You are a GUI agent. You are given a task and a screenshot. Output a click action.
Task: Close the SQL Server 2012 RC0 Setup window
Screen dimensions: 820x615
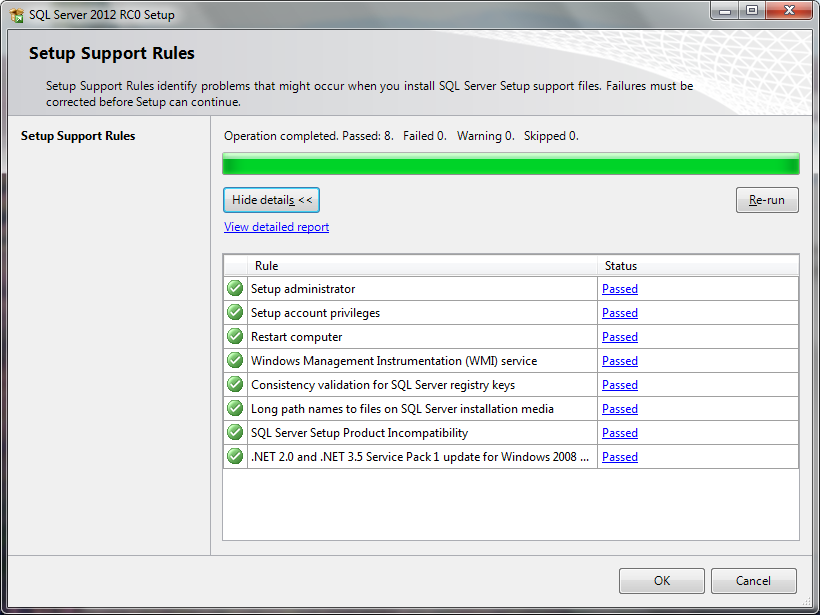point(789,11)
